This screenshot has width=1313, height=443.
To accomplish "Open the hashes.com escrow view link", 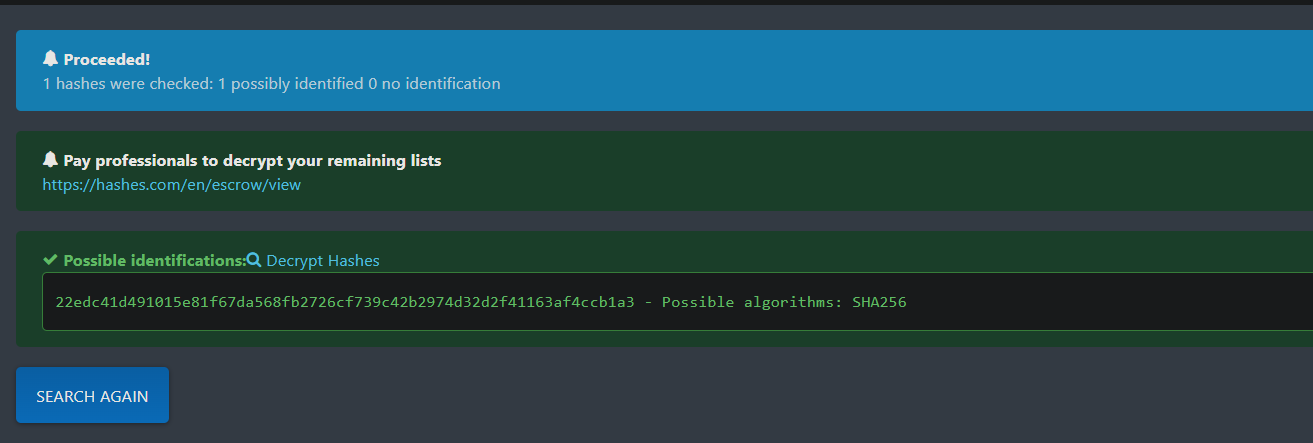I will click(171, 185).
